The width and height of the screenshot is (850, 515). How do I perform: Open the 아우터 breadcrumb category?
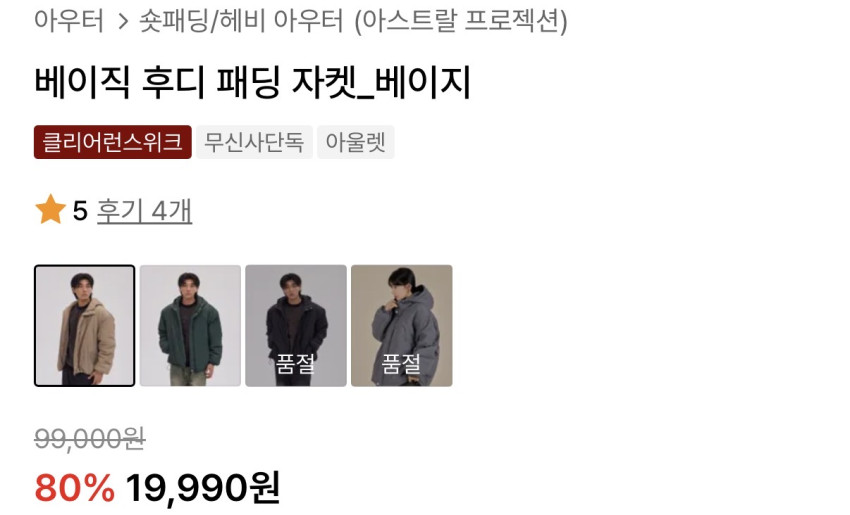(x=69, y=21)
